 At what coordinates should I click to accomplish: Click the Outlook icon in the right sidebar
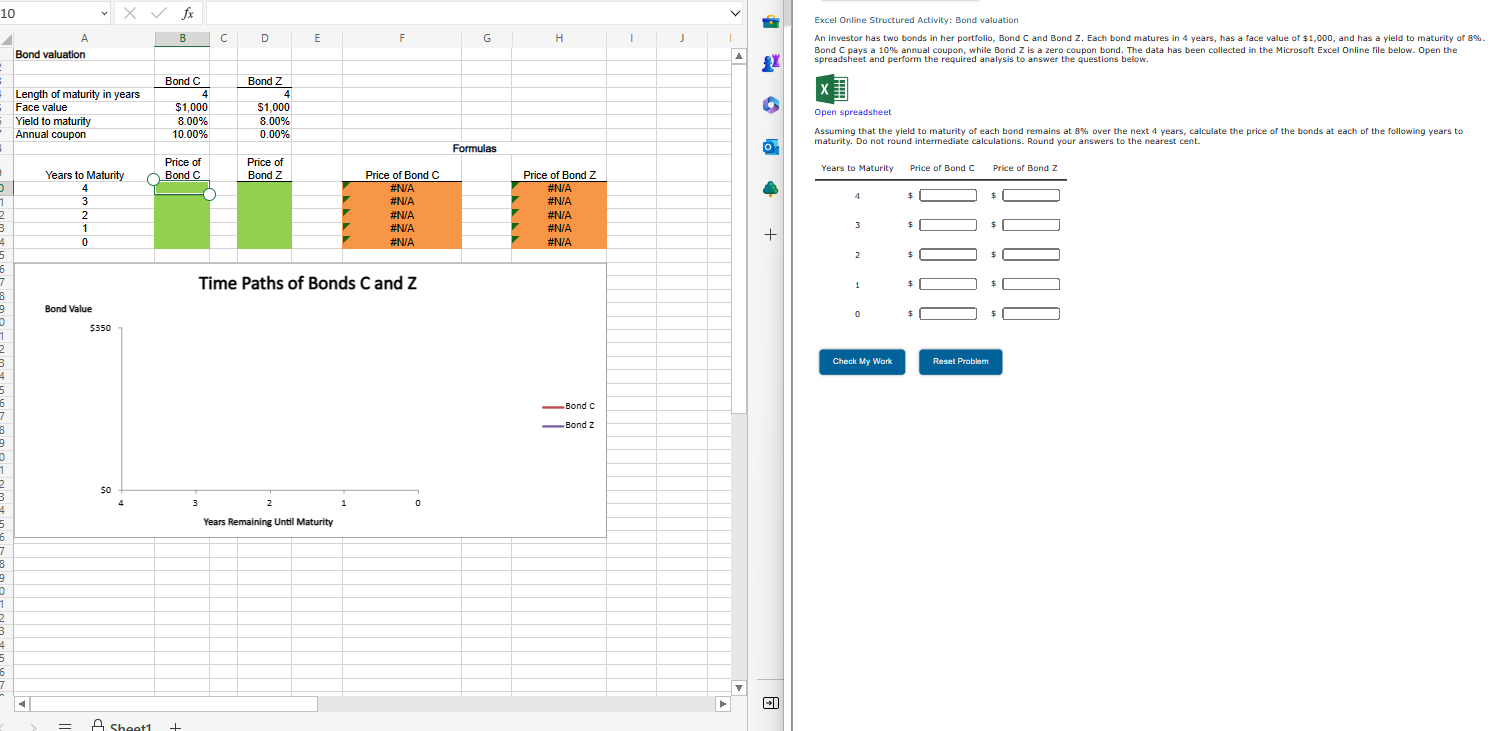click(770, 146)
